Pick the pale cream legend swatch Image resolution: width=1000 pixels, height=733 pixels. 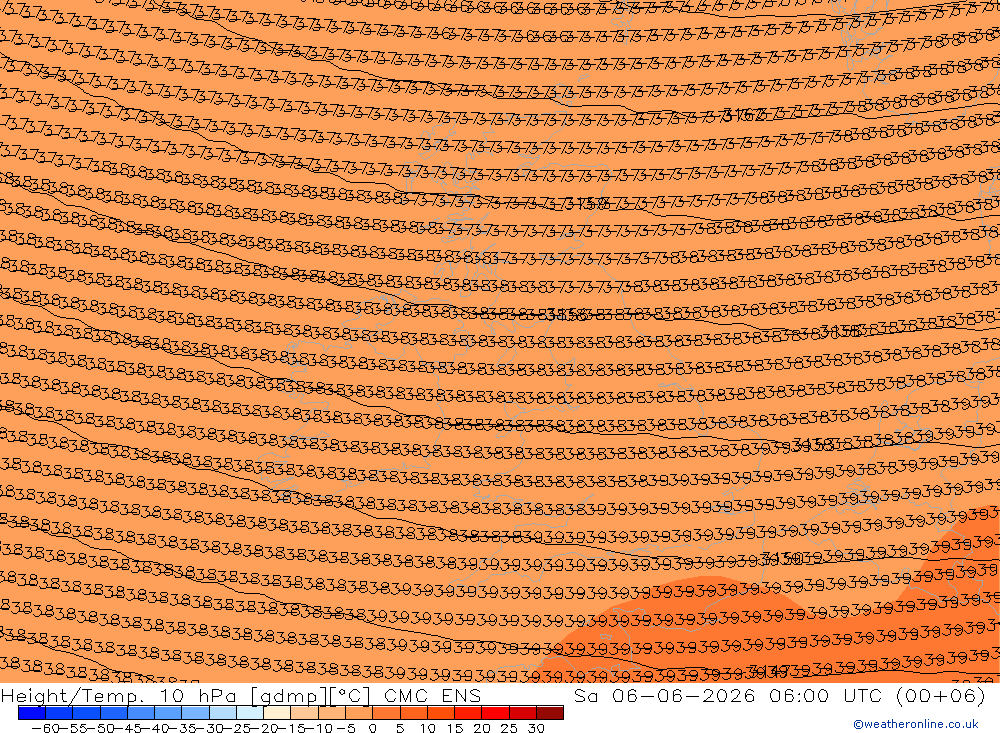tap(277, 713)
